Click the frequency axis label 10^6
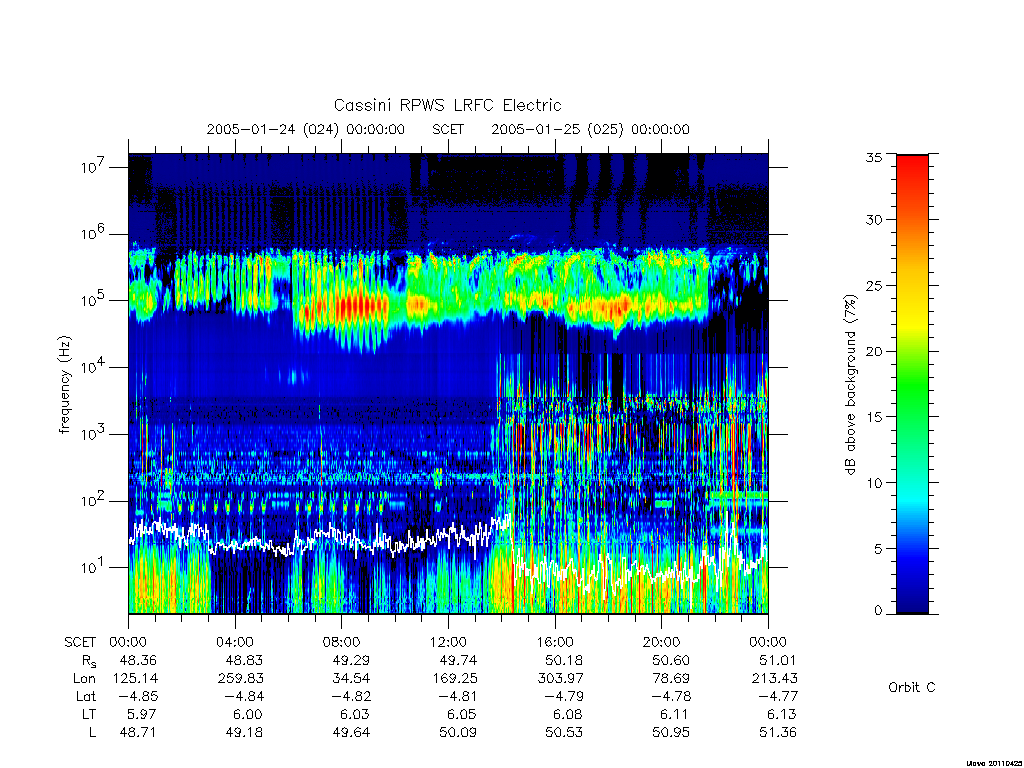 (x=93, y=233)
